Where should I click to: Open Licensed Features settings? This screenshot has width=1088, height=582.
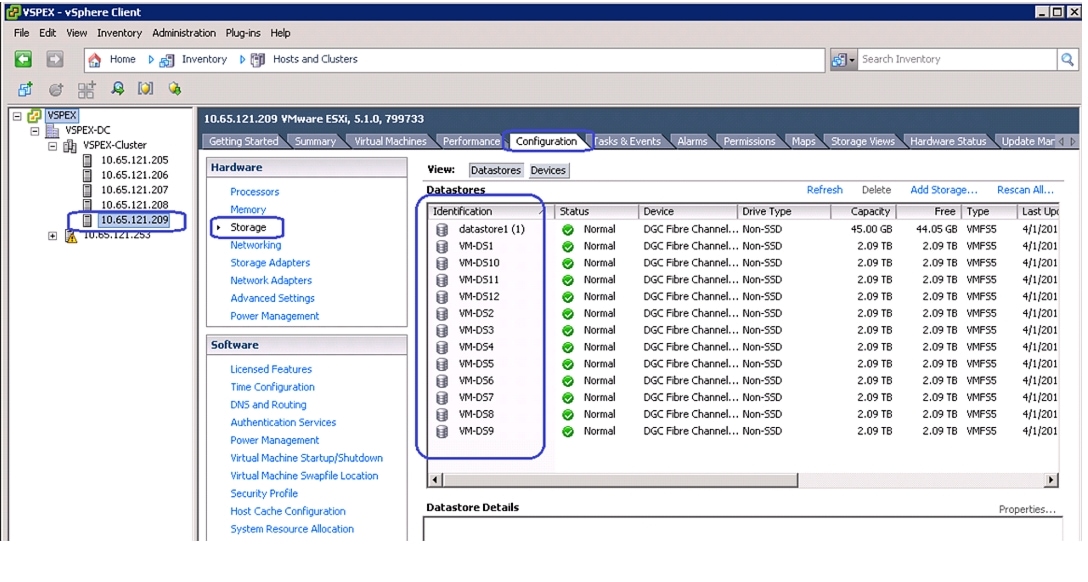271,369
